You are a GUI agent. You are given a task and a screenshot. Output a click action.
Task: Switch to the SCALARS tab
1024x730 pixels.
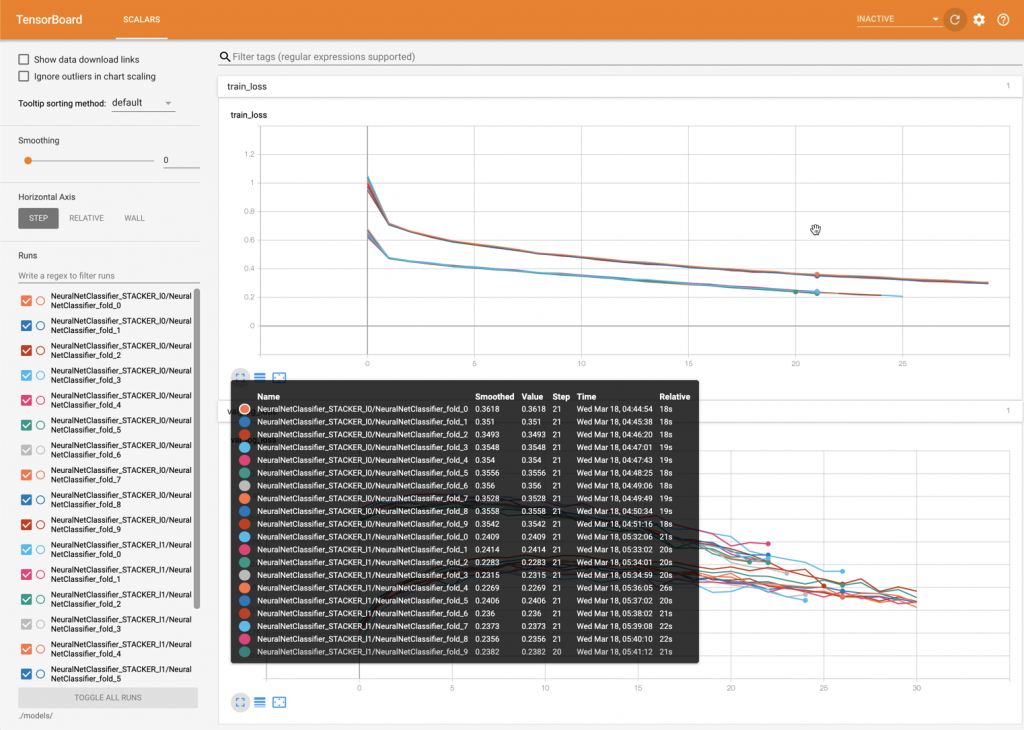141,19
